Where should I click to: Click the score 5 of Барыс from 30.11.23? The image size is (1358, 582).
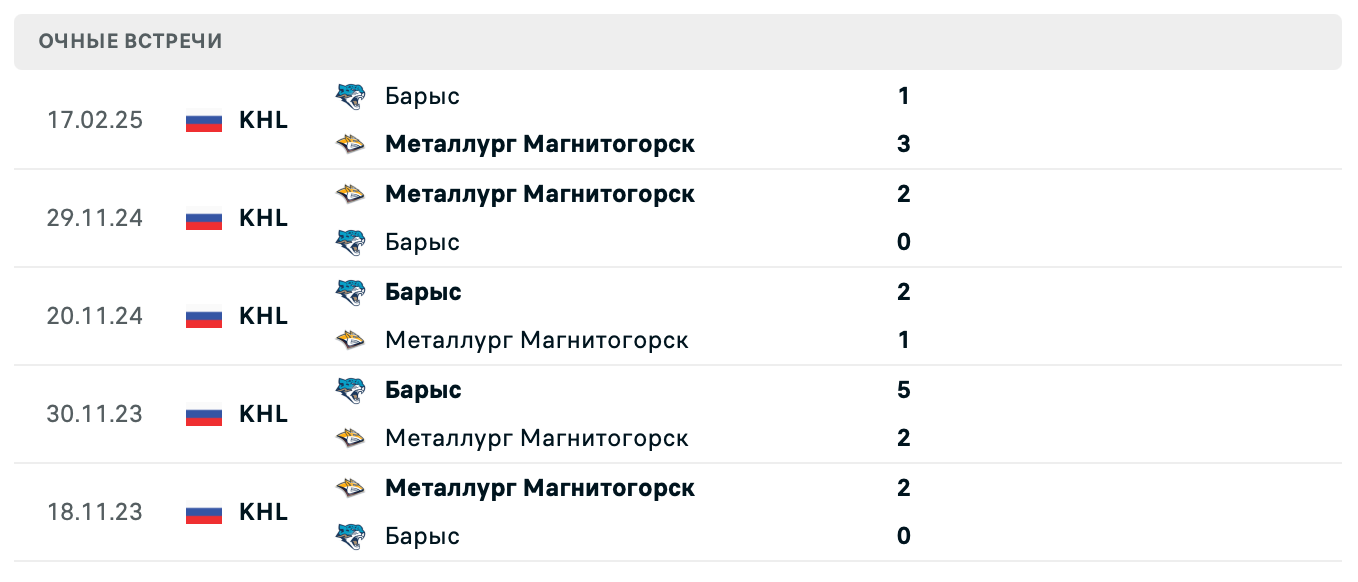click(904, 390)
